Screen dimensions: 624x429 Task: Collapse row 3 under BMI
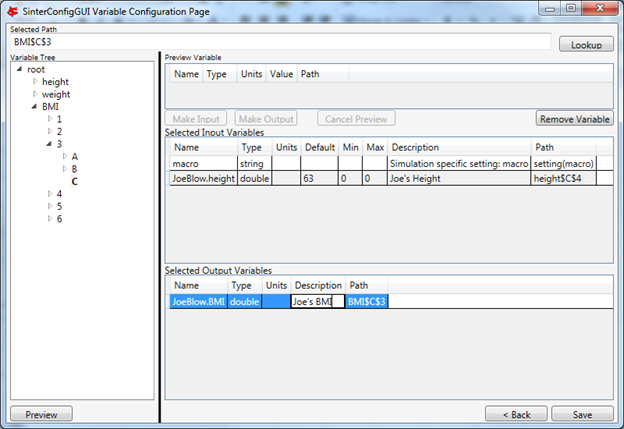coord(49,144)
